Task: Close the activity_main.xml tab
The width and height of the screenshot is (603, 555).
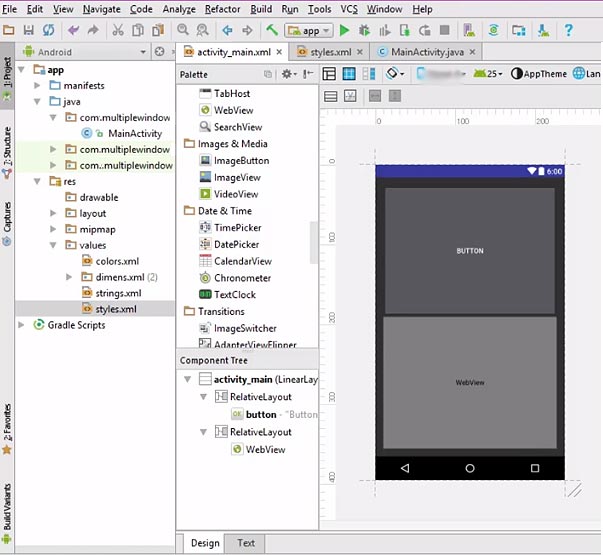Action: 279,52
